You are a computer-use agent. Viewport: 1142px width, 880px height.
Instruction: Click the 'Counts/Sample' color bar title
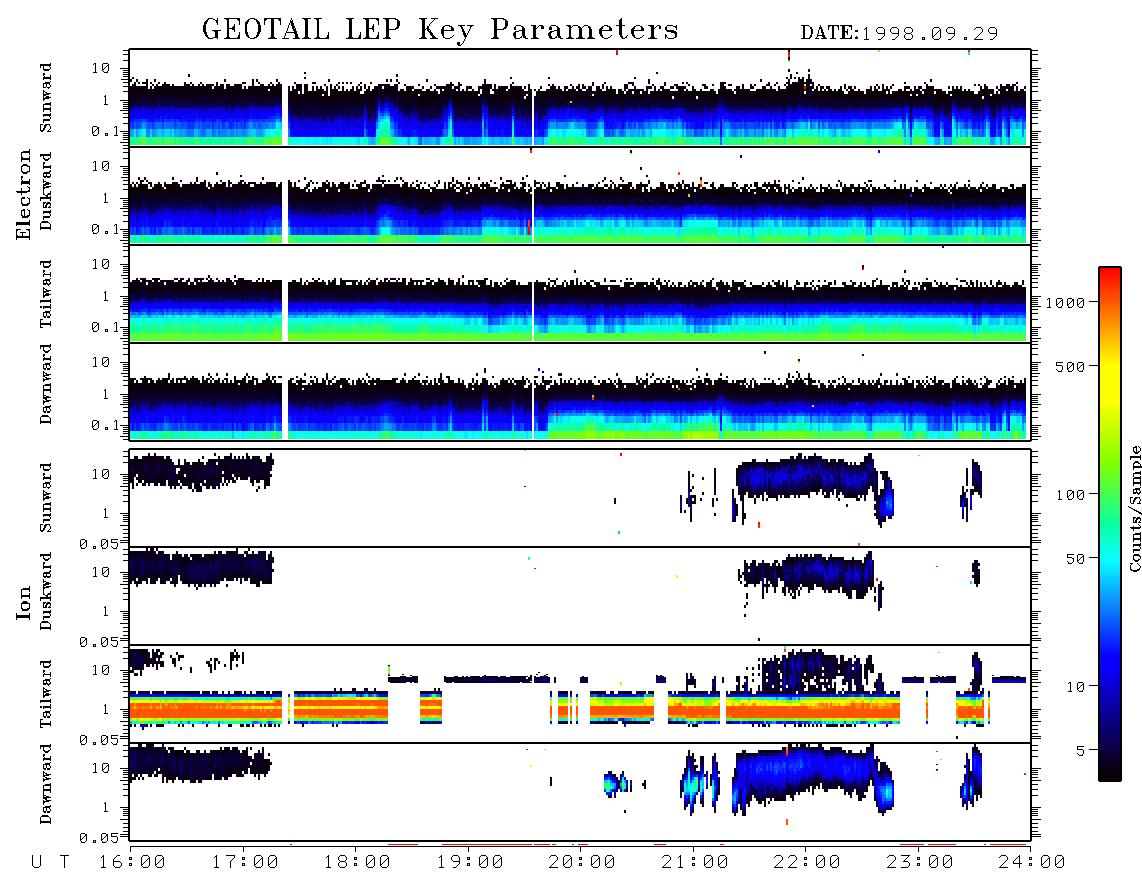pos(1134,508)
